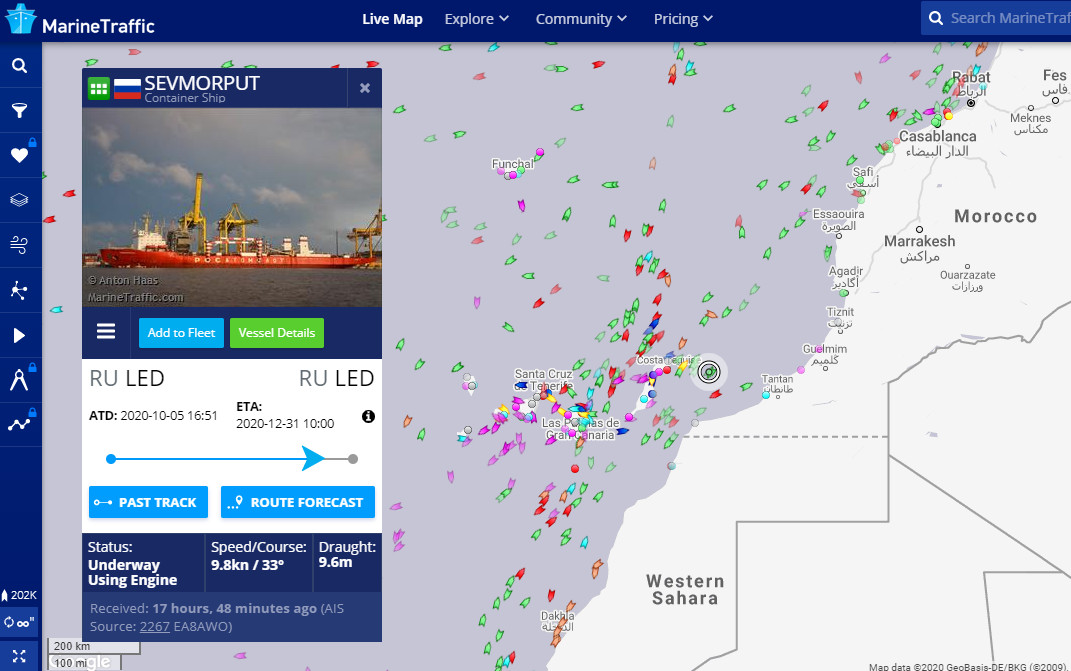Click the Russian flag icon
The height and width of the screenshot is (671, 1071).
127,89
